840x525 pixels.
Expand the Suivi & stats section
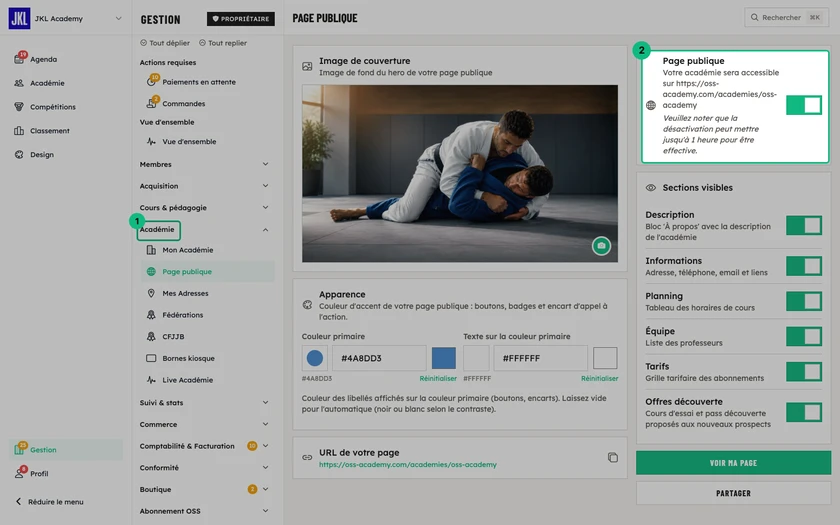tap(265, 402)
